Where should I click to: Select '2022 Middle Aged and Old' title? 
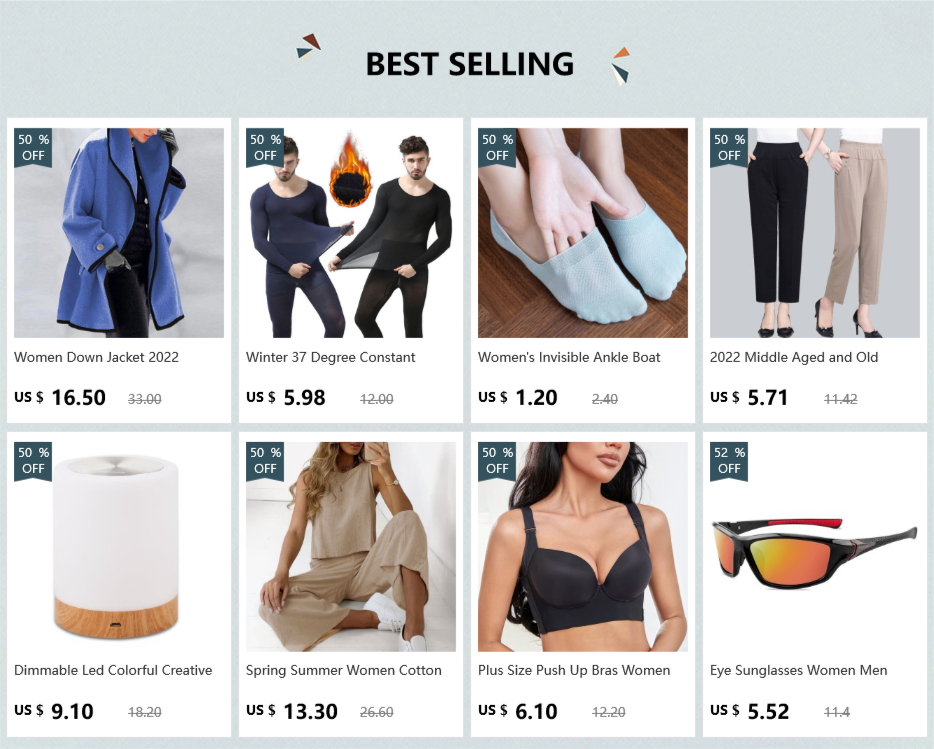(x=794, y=357)
